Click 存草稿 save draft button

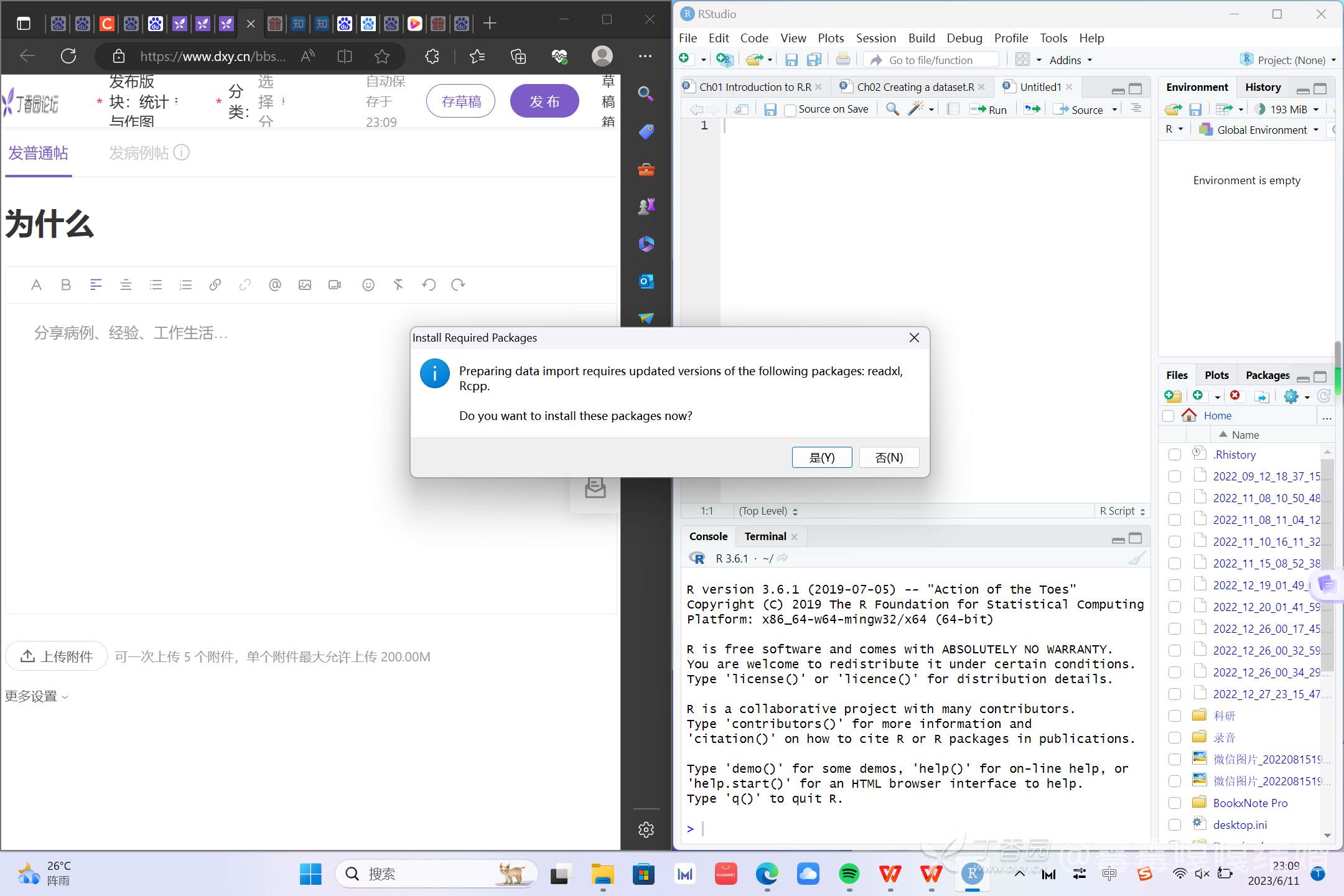461,101
